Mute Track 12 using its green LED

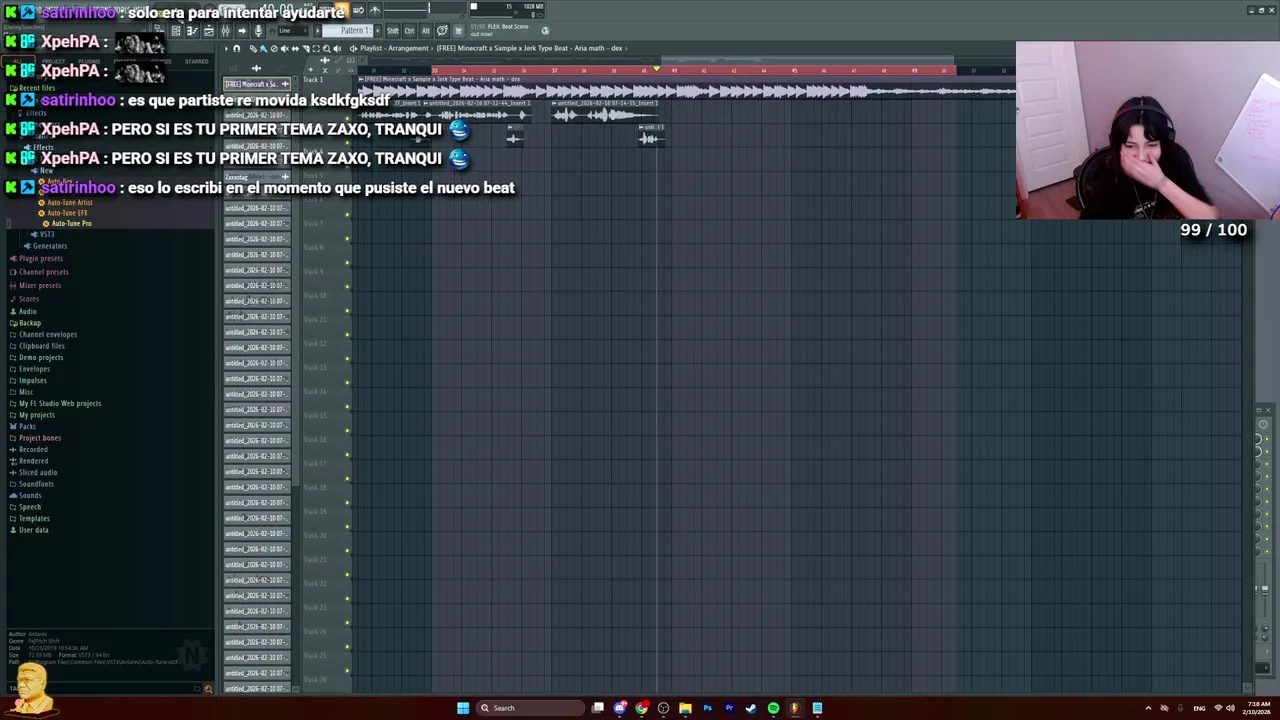347,358
